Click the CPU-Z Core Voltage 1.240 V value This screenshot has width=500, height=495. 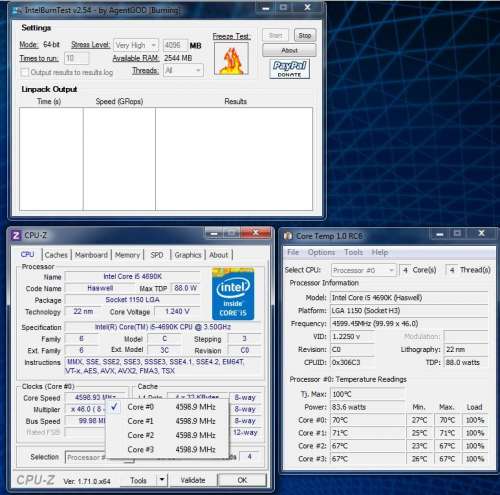tap(177, 312)
